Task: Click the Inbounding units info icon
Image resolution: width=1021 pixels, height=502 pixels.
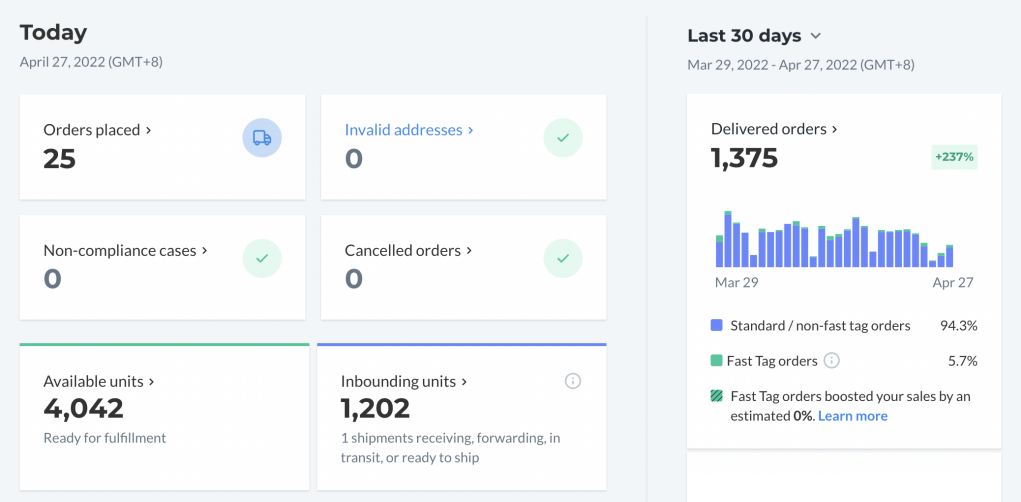Action: pyautogui.click(x=573, y=380)
